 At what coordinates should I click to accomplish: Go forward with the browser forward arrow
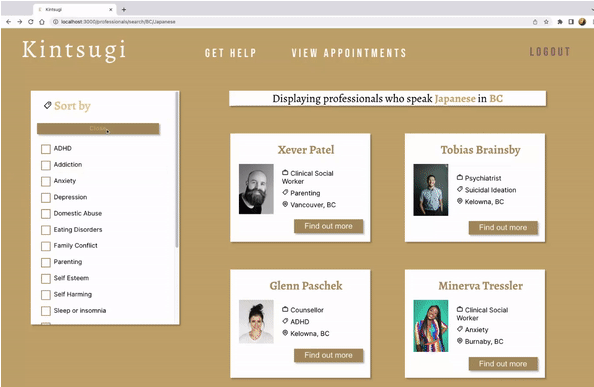point(19,22)
